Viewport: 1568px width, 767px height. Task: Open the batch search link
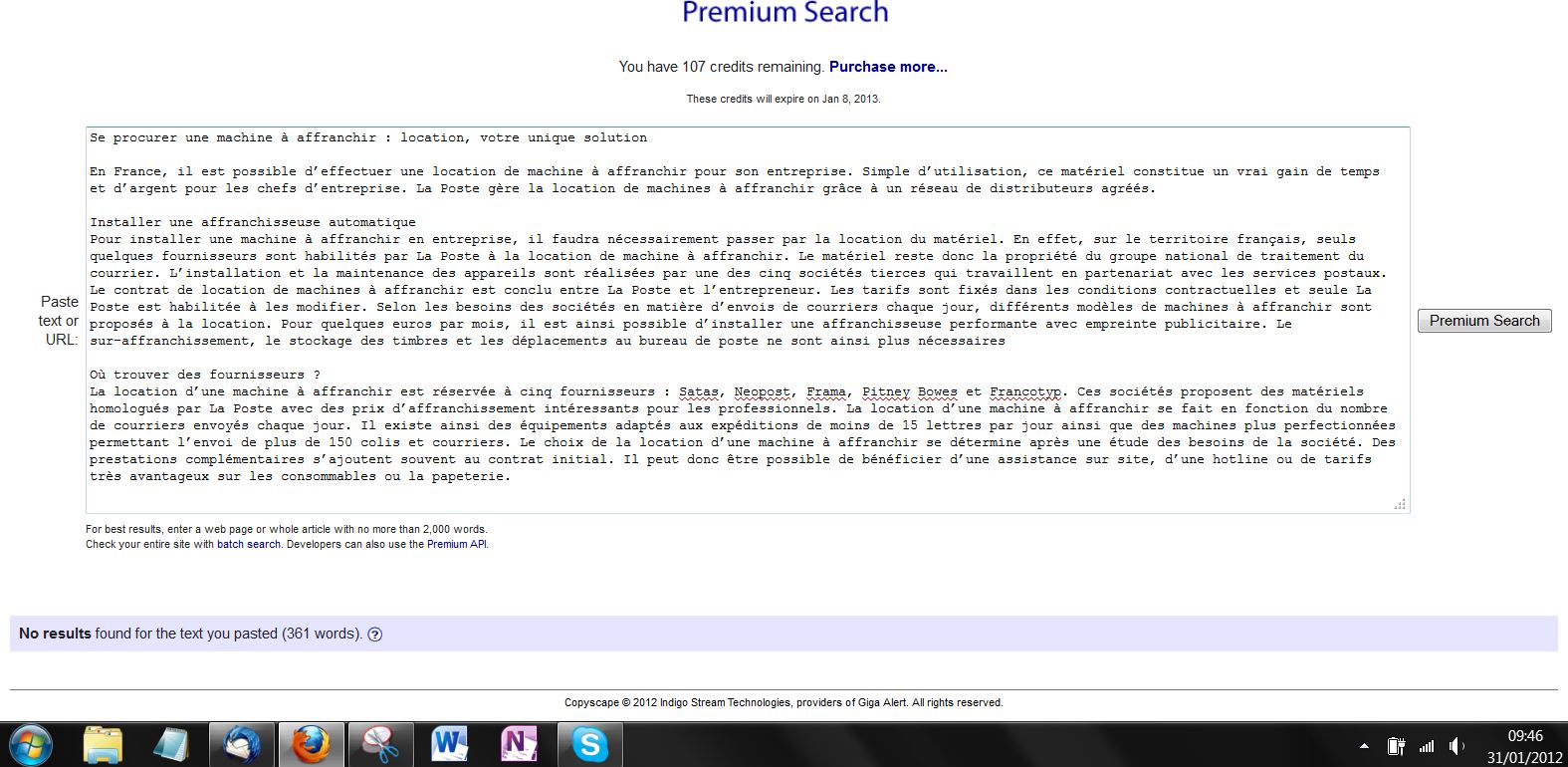pos(248,545)
